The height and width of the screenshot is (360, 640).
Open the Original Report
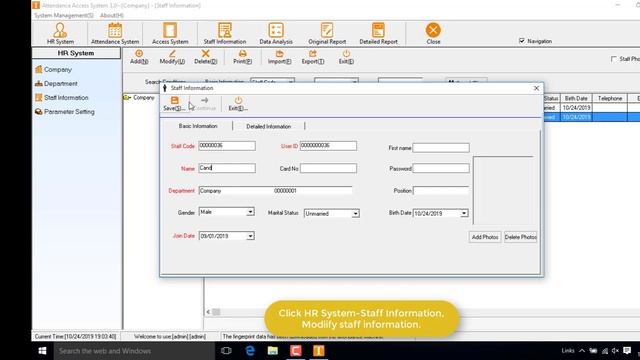(327, 33)
